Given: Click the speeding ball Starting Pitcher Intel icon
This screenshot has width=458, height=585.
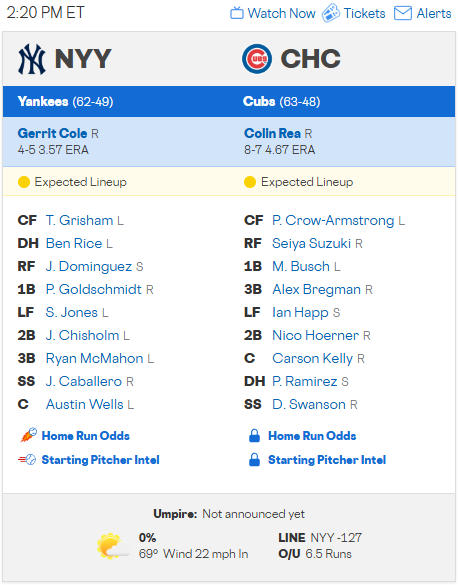Looking at the screenshot, I should [27, 460].
